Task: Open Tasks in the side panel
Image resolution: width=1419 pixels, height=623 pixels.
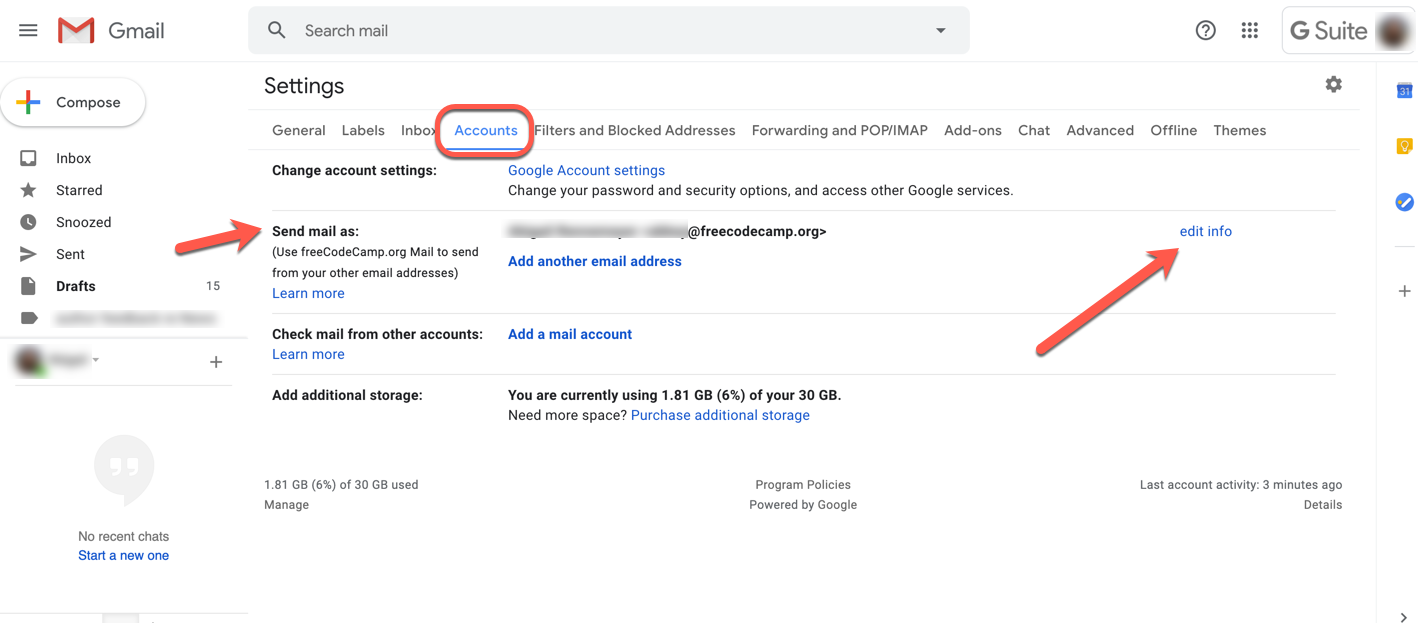Action: click(x=1404, y=202)
